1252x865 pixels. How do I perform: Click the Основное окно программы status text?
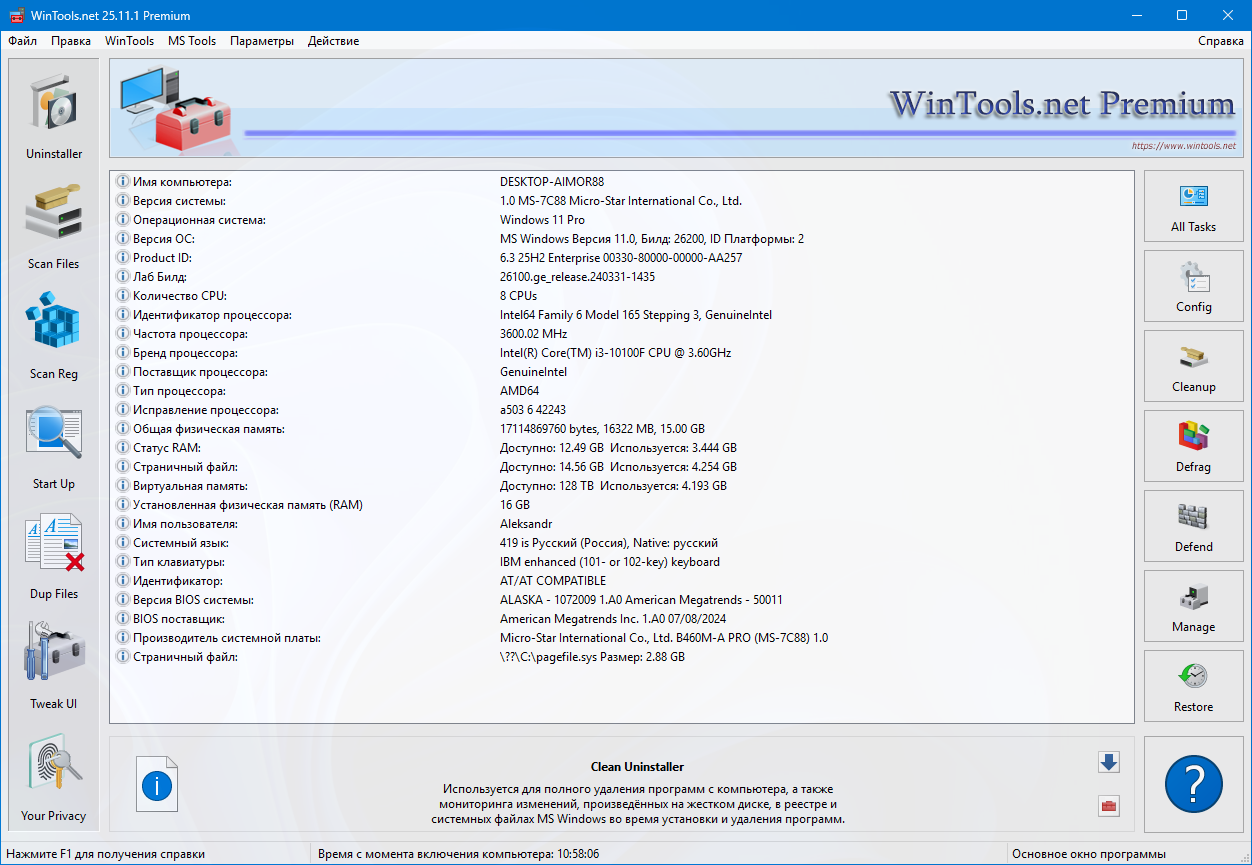point(1088,854)
